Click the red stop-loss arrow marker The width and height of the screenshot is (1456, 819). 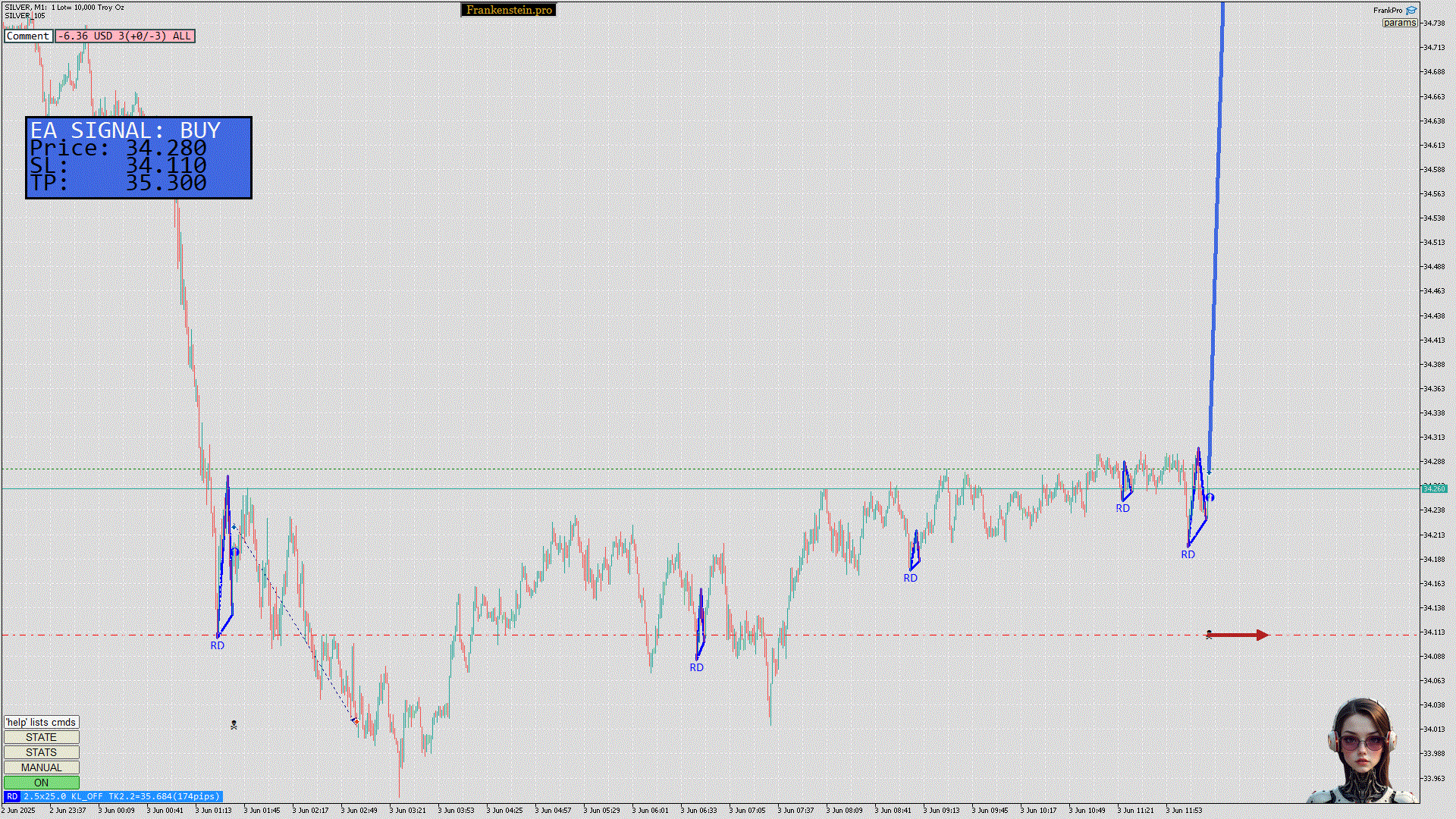(x=1238, y=635)
